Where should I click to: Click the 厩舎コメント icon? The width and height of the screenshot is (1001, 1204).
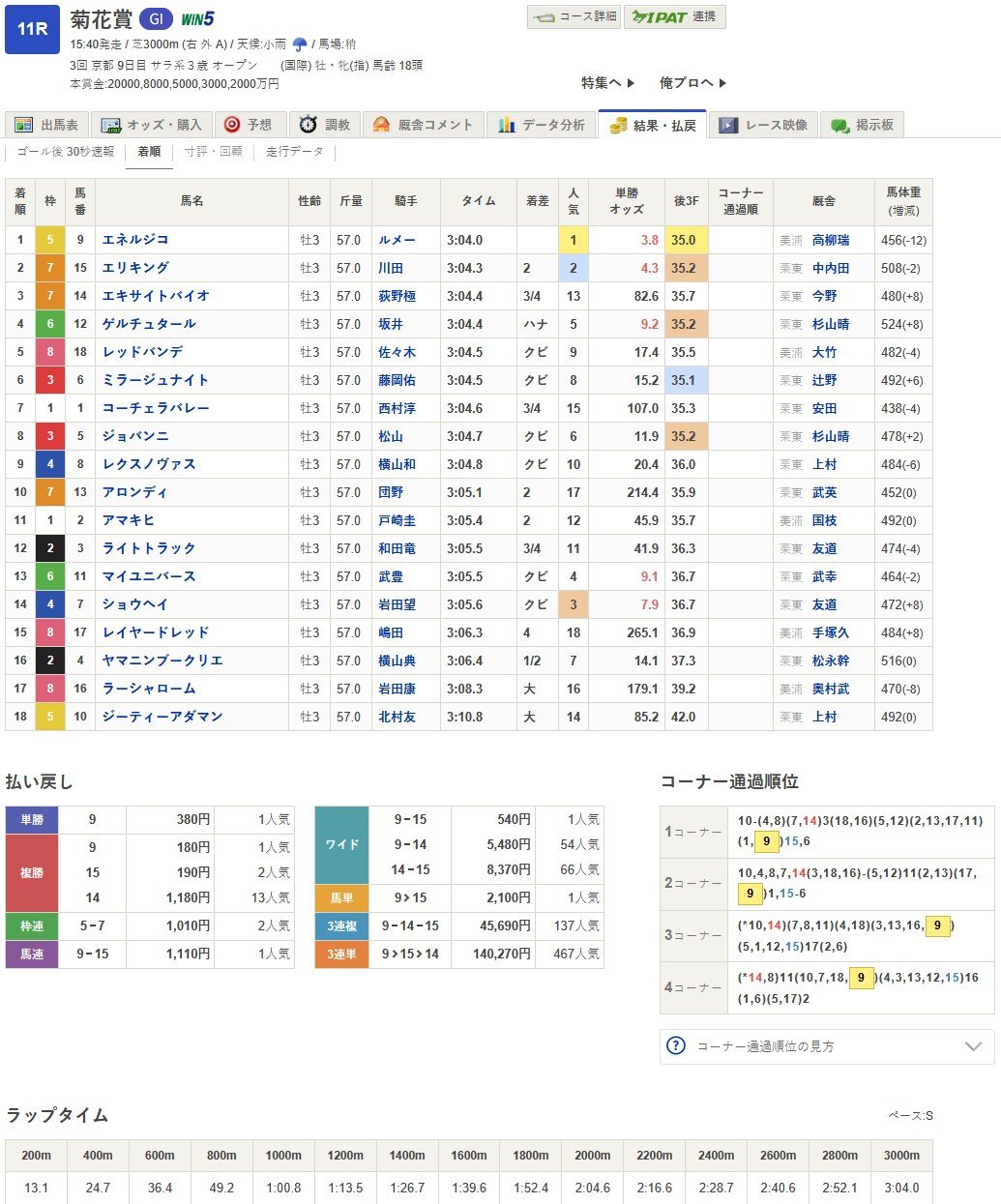(x=381, y=125)
